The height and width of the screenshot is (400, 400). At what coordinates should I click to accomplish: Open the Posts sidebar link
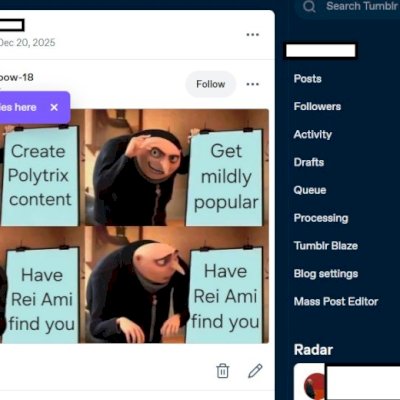pyautogui.click(x=307, y=79)
